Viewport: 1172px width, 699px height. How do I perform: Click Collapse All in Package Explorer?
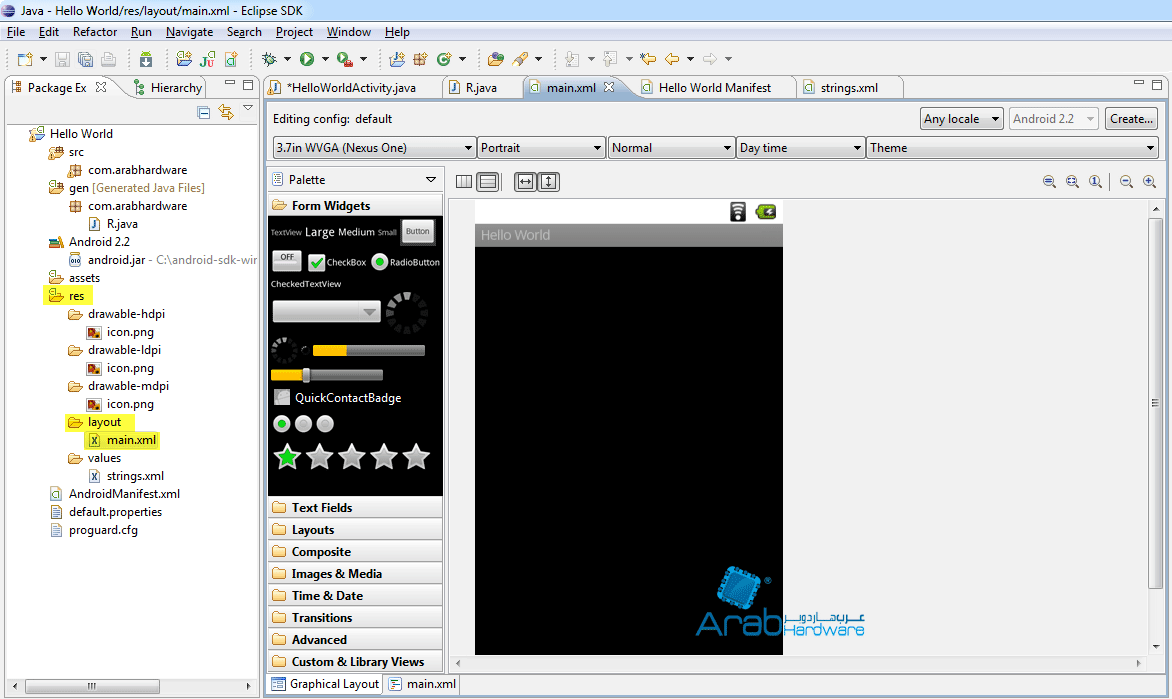(x=203, y=112)
